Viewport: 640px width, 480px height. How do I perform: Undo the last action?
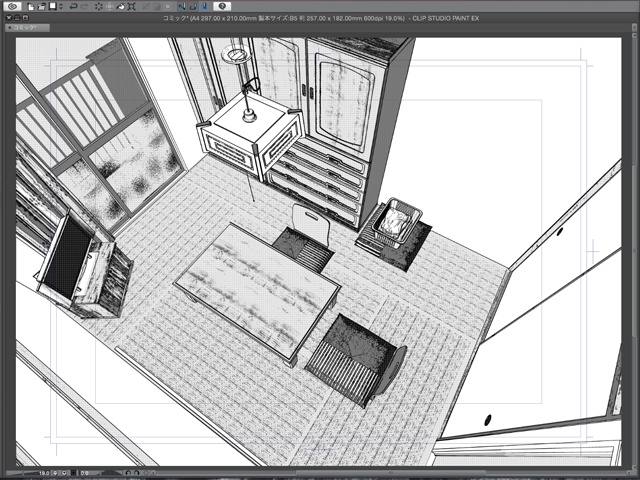click(x=73, y=7)
